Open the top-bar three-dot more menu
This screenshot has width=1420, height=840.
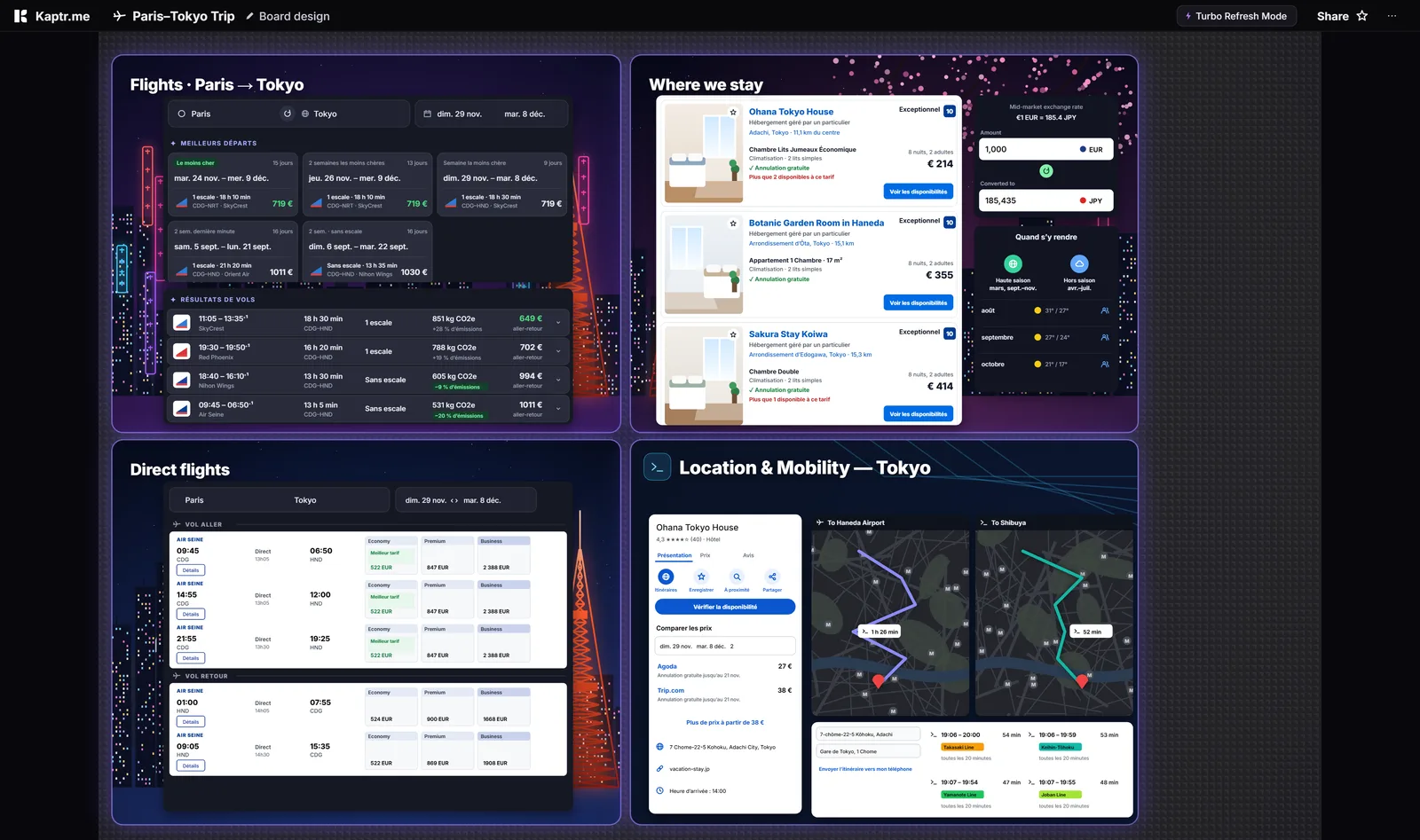point(1392,16)
